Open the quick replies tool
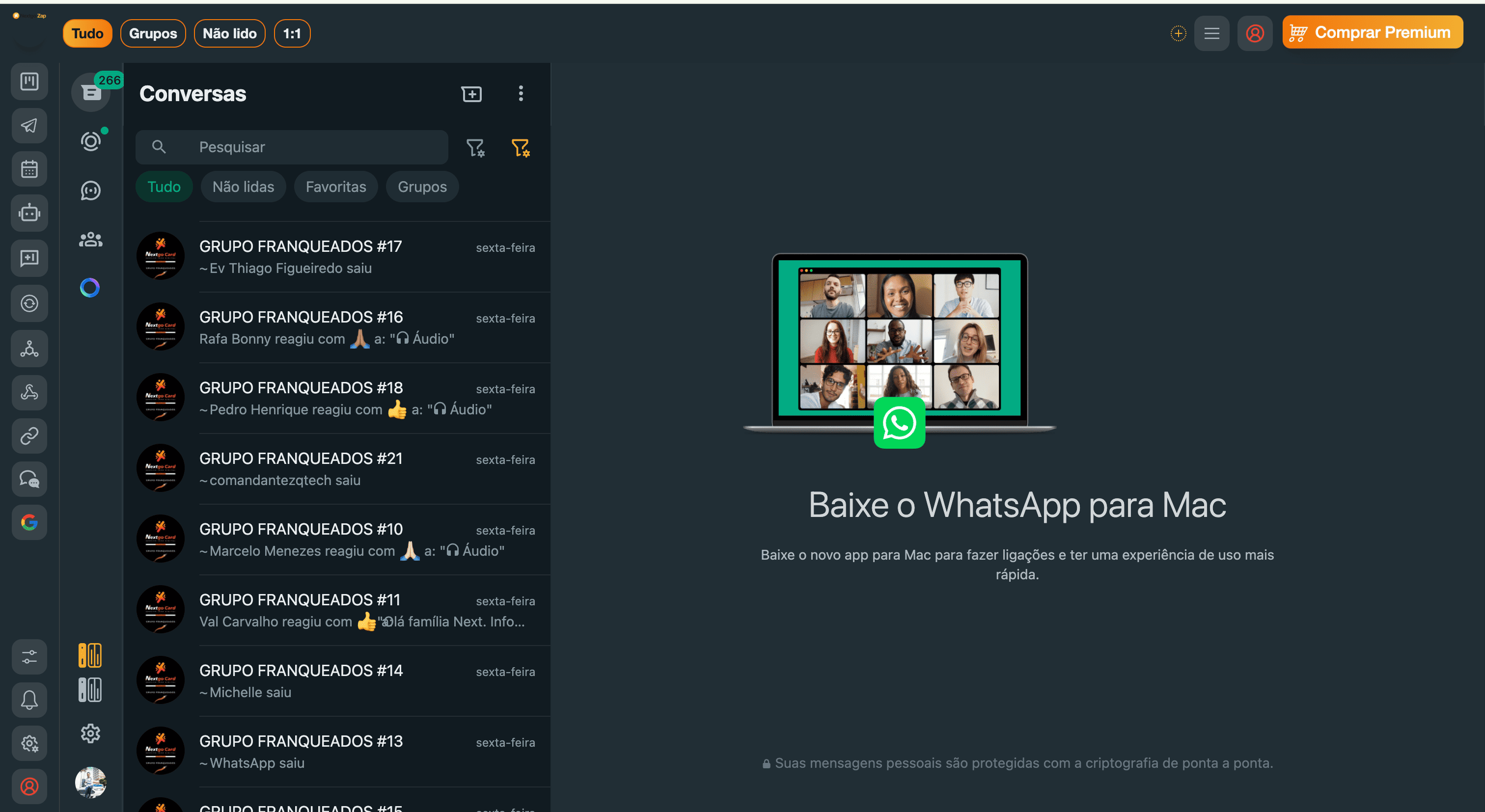 [x=29, y=258]
